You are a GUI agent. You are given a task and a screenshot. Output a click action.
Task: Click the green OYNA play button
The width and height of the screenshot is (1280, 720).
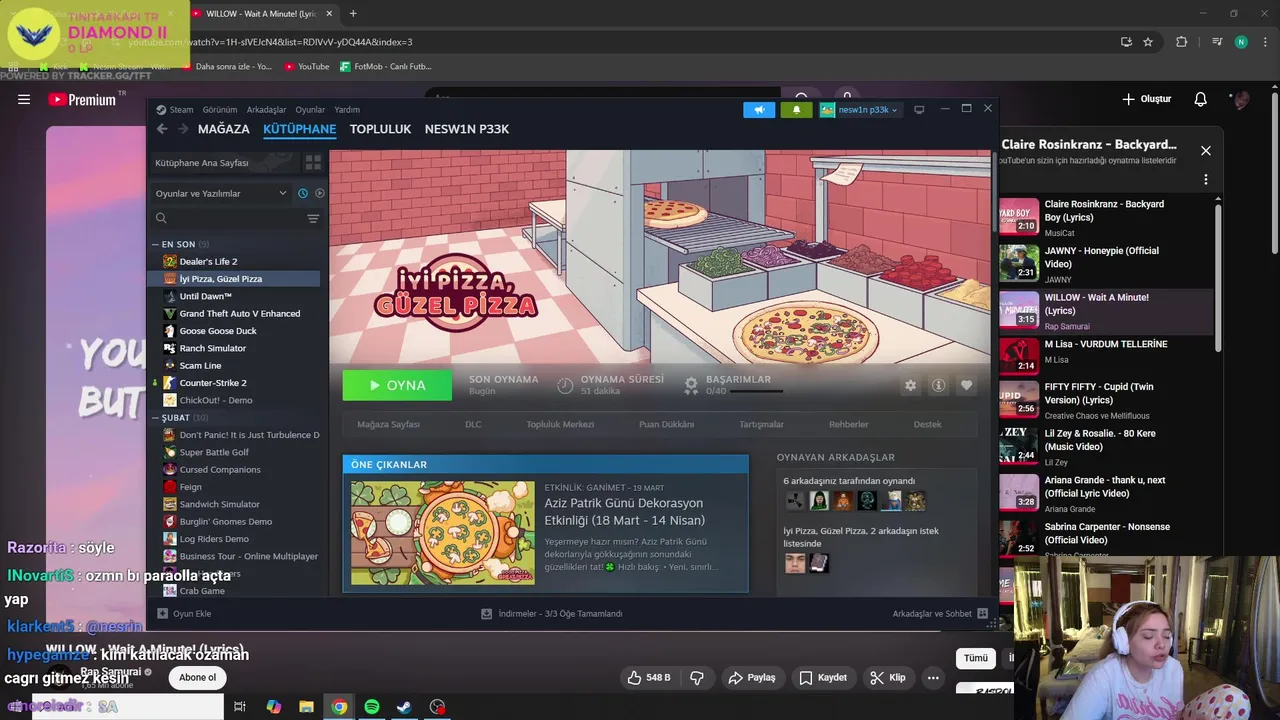397,385
